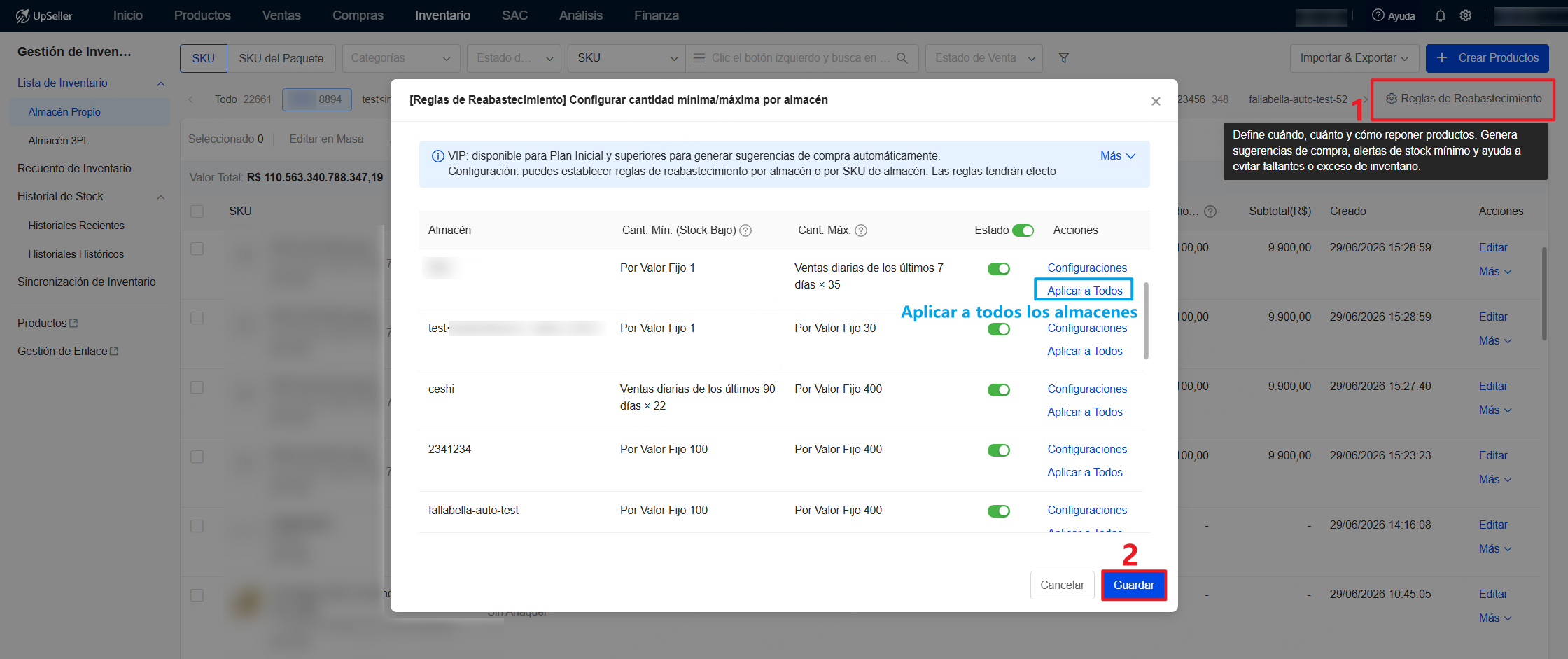Click the plus icon on Crear Productos
Viewport: 1568px width, 659px height.
tap(1442, 58)
